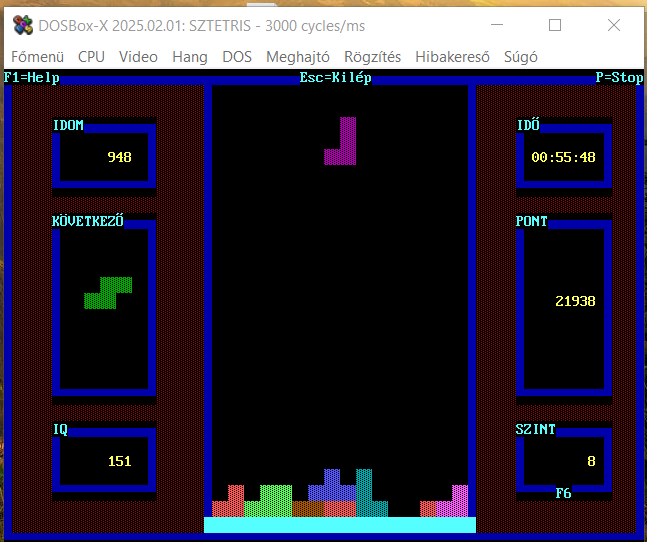Click the DOSBox-X window title text
This screenshot has height=542, width=647.
coord(202,26)
